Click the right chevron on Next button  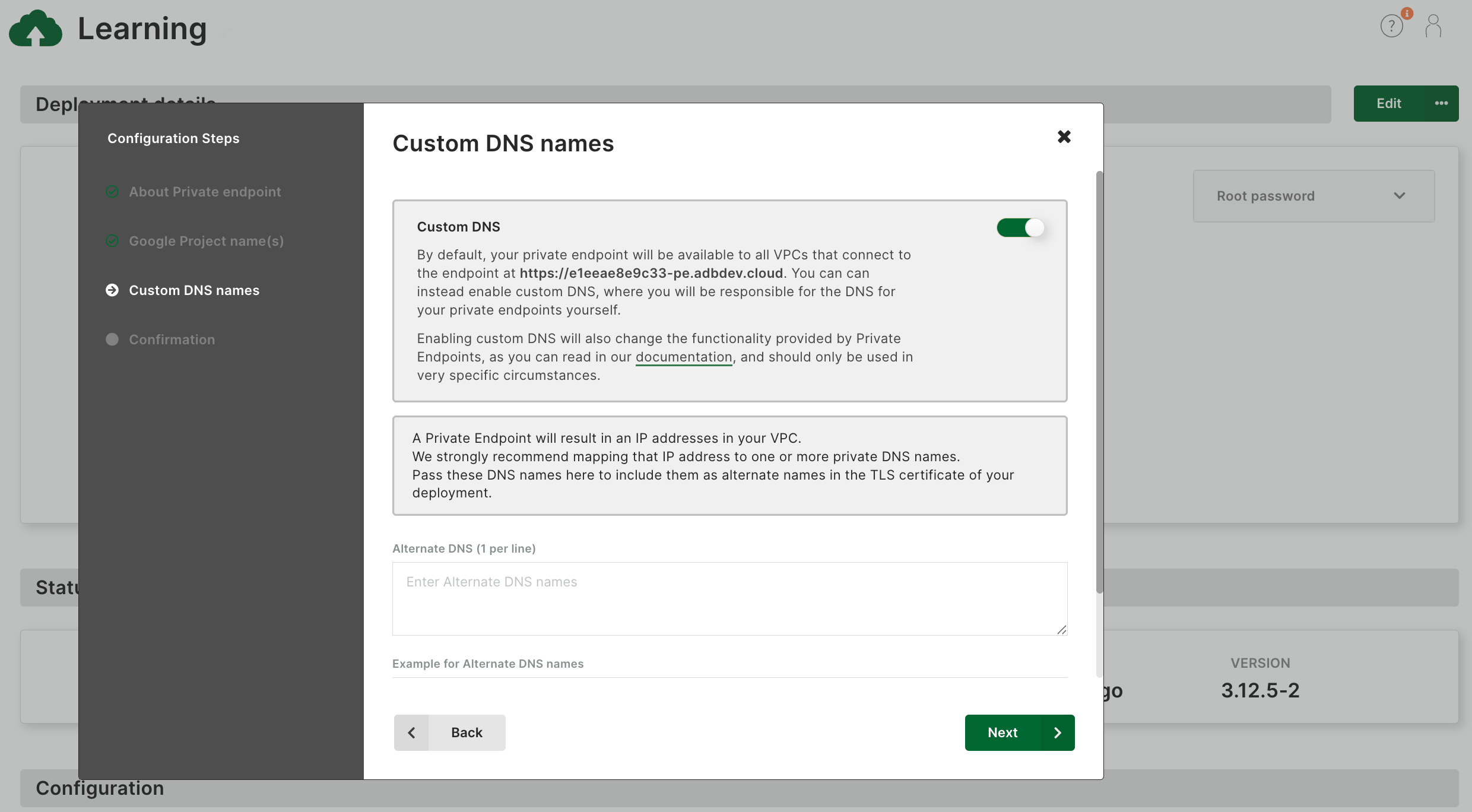tap(1058, 733)
